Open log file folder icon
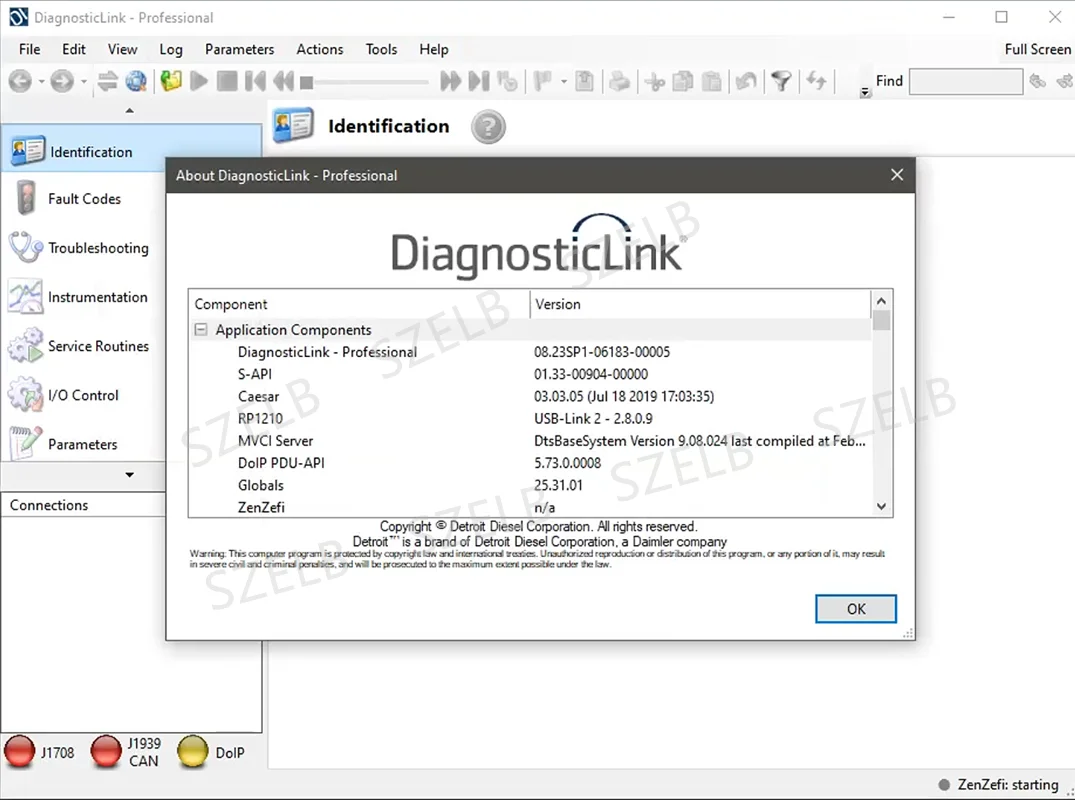1075x800 pixels. 171,82
